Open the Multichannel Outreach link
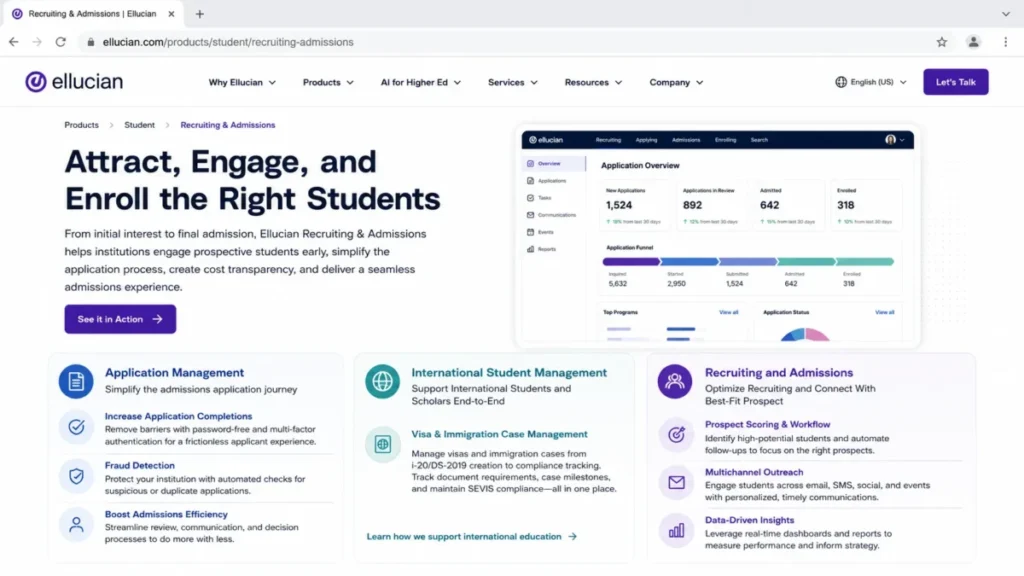Viewport: 1024px width, 576px height. [754, 472]
